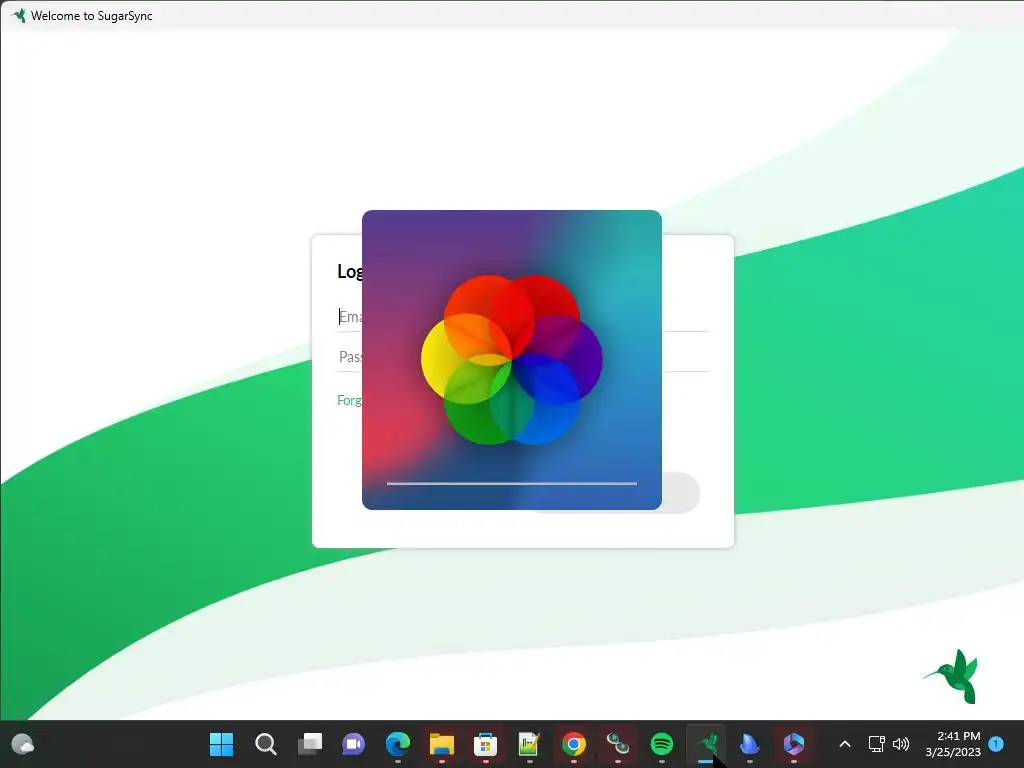
Task: Open the weather widget in taskbar
Action: (x=23, y=744)
